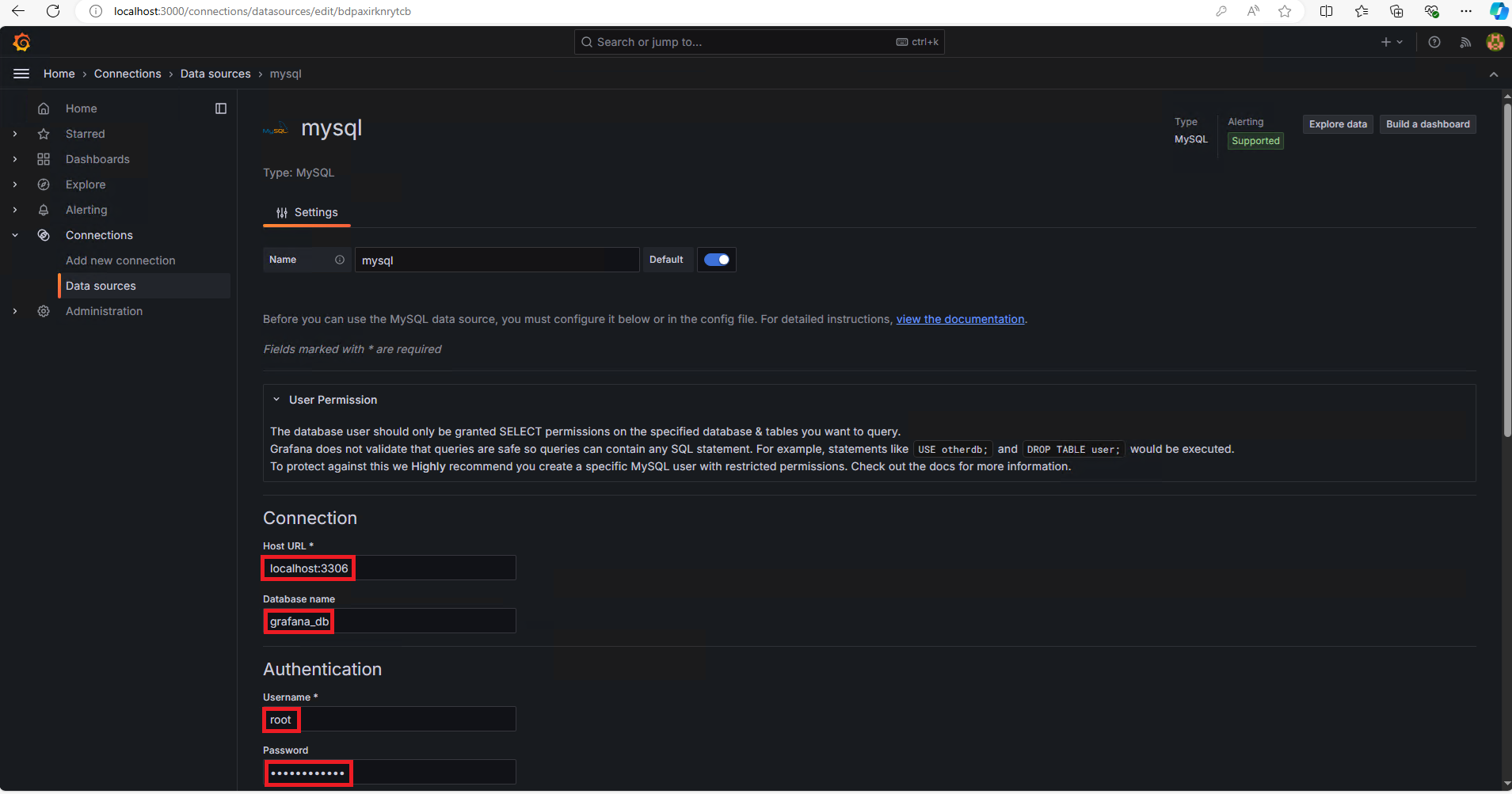Click the Alerting bell icon in sidebar
The width and height of the screenshot is (1512, 794).
pos(44,210)
